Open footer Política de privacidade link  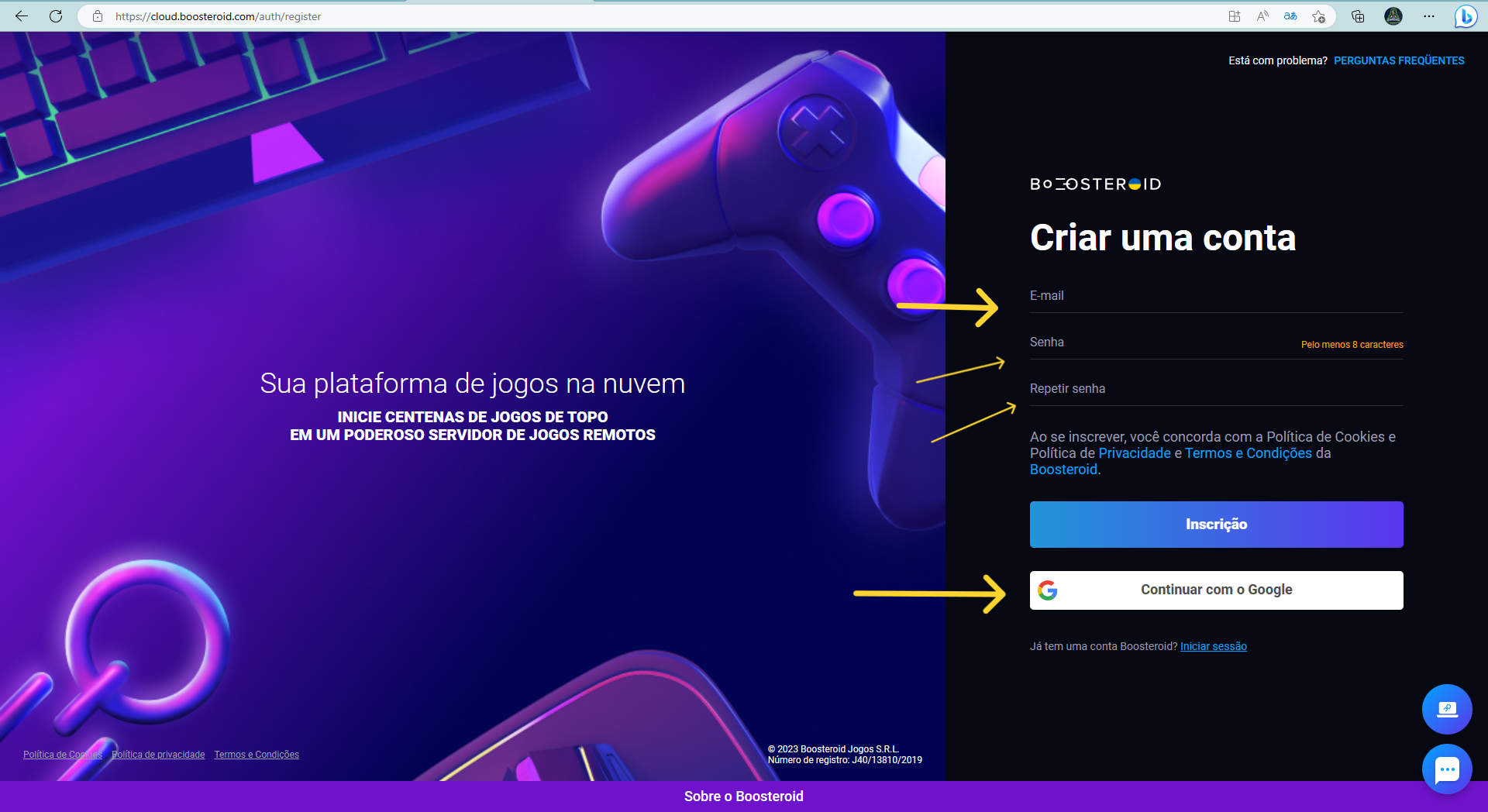click(x=158, y=755)
